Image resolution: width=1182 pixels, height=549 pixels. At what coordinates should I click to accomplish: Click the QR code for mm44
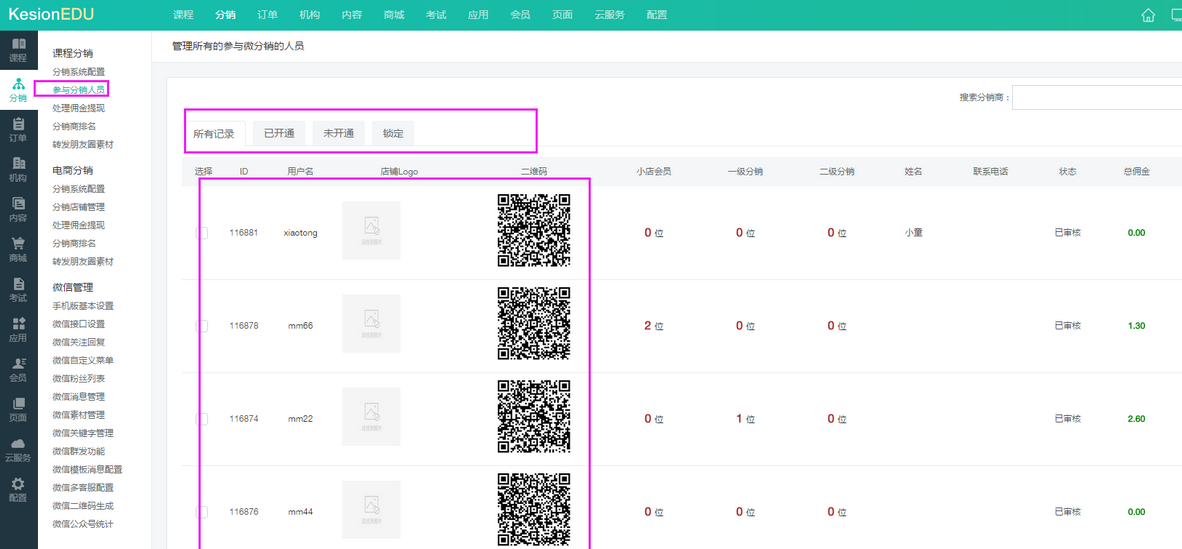coord(534,510)
